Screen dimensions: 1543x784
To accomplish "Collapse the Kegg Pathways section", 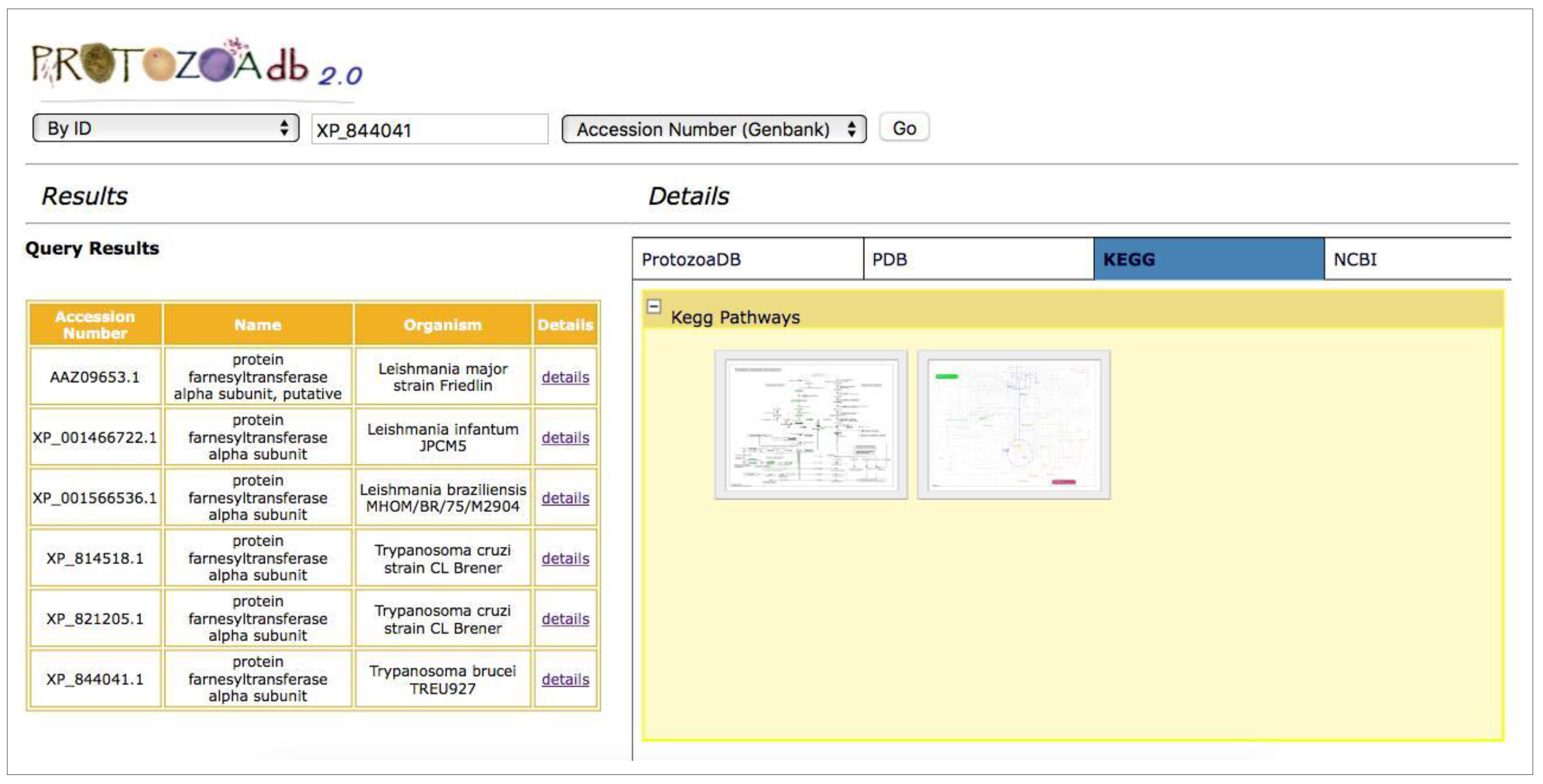I will tap(653, 307).
